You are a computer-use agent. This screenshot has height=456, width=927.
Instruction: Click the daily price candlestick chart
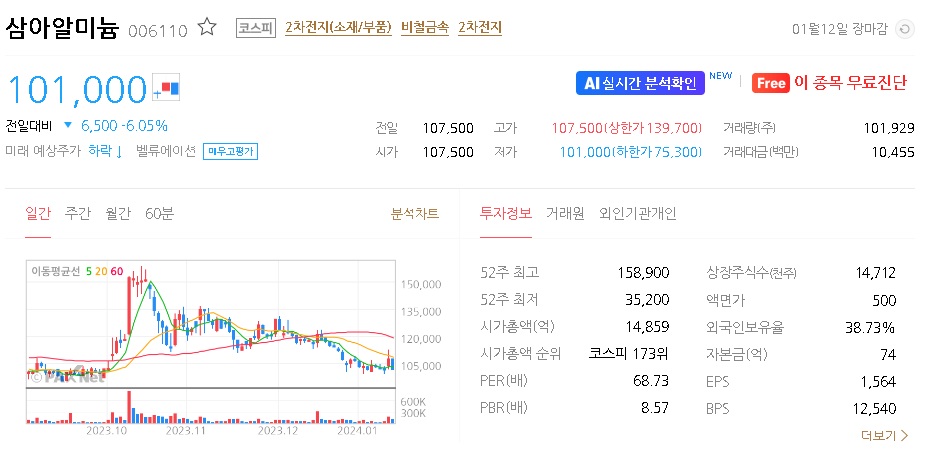pos(210,323)
